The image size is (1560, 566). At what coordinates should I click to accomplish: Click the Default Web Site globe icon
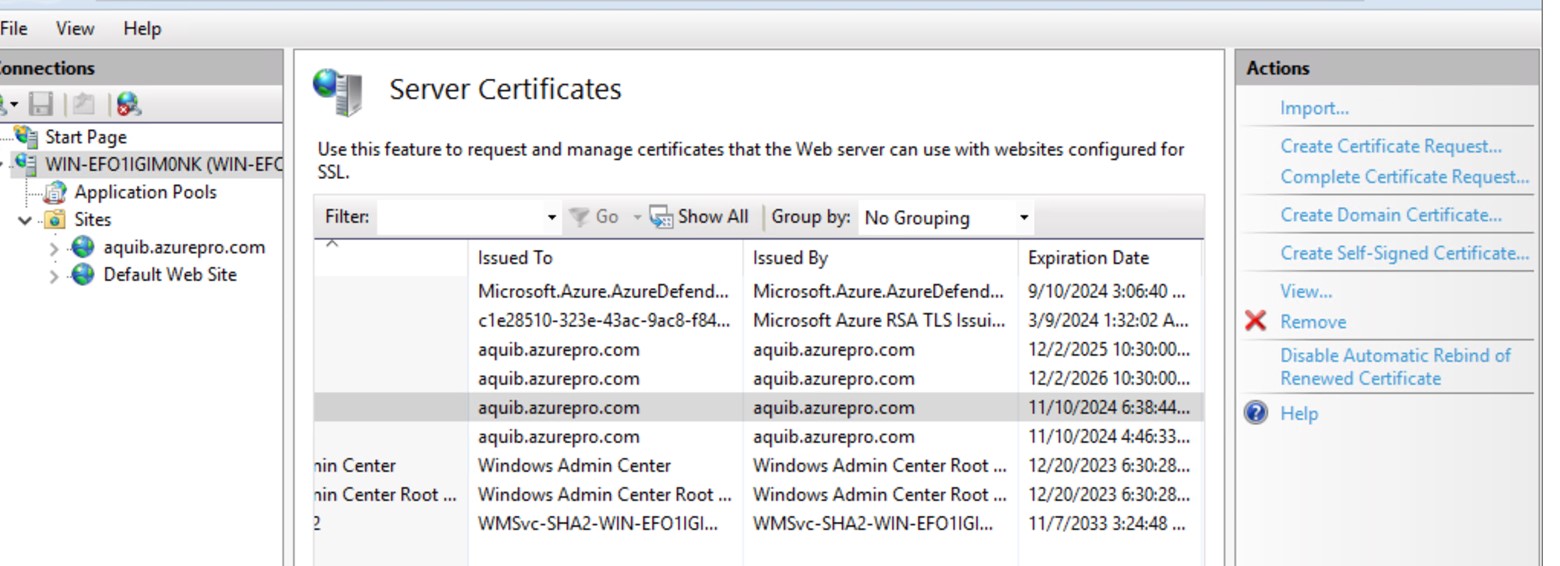[82, 274]
